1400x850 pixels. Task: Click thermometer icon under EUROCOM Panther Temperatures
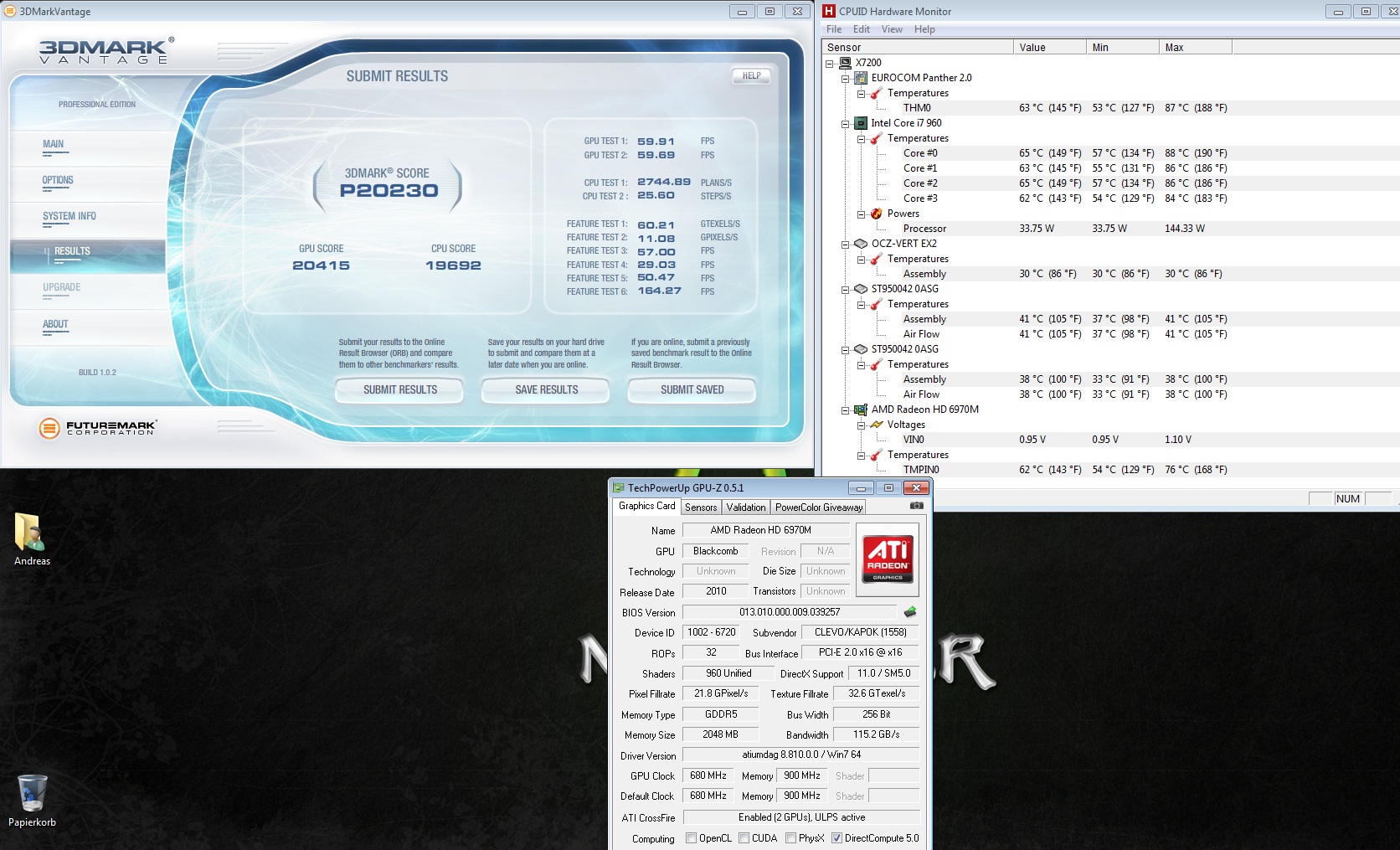[876, 93]
